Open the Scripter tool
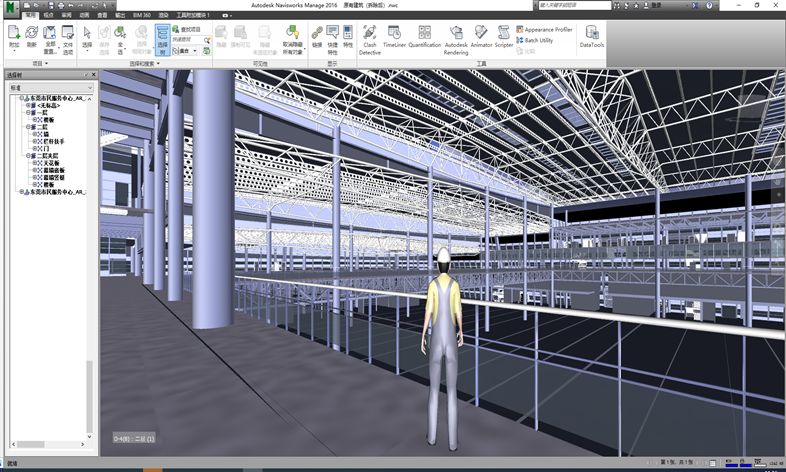786x472 pixels. tap(504, 38)
